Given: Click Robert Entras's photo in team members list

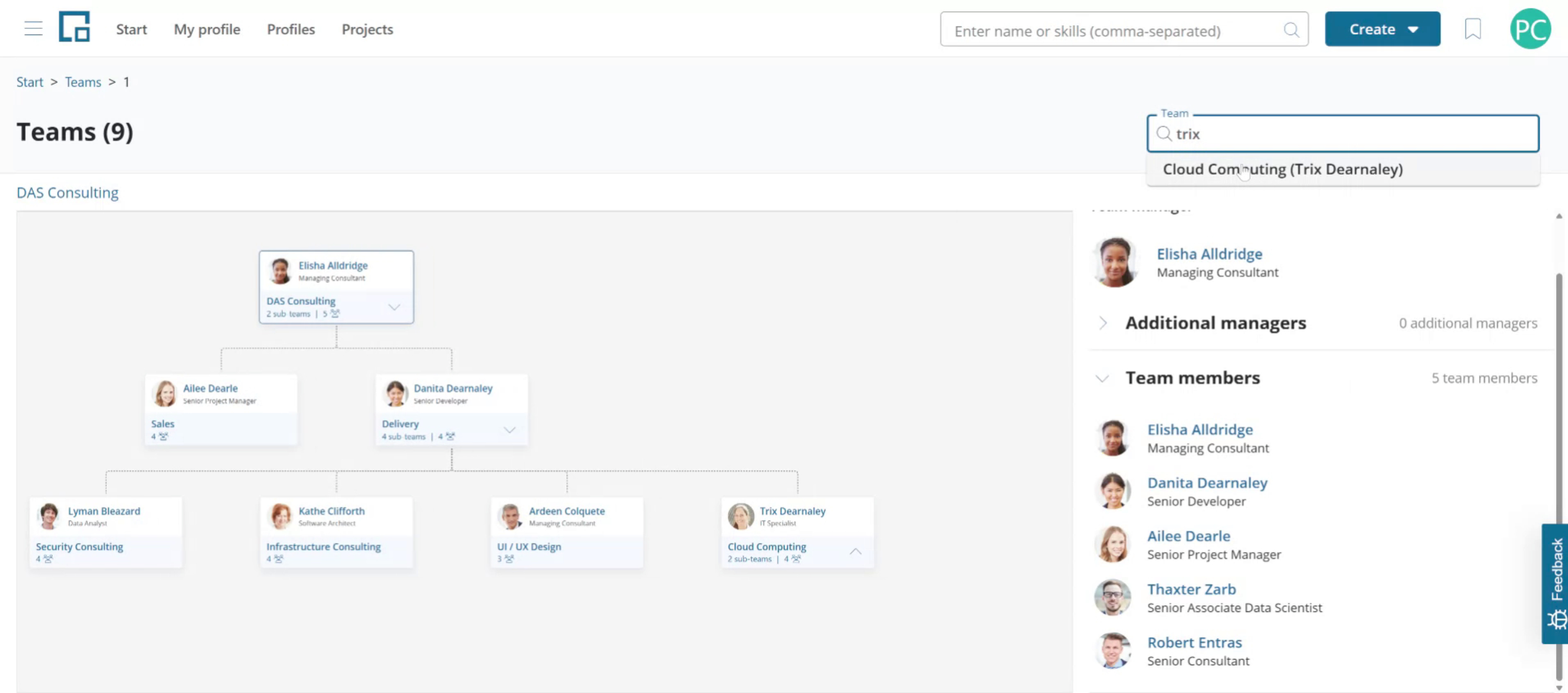Looking at the screenshot, I should (x=1113, y=651).
